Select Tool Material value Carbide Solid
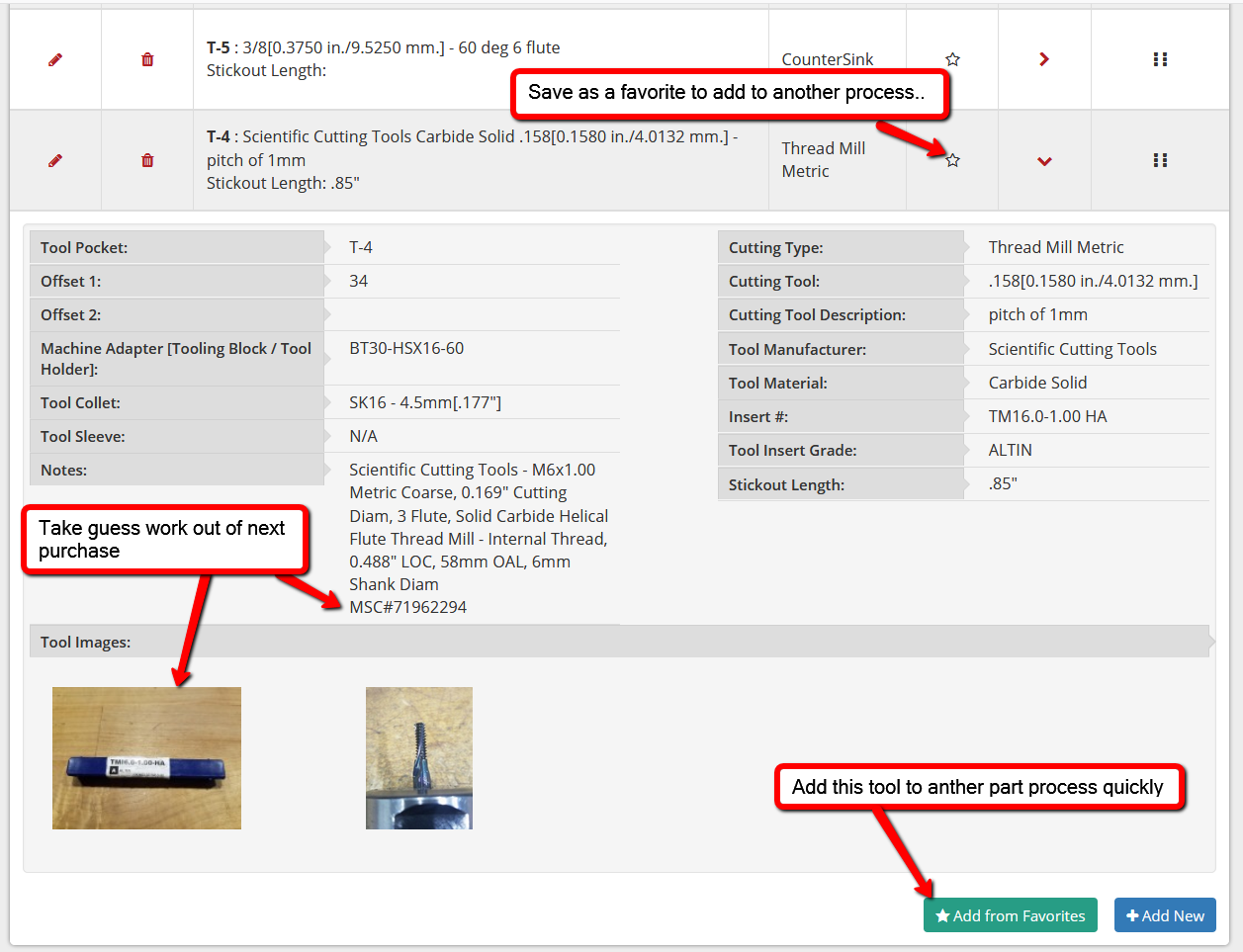The image size is (1243, 952). click(x=1038, y=383)
